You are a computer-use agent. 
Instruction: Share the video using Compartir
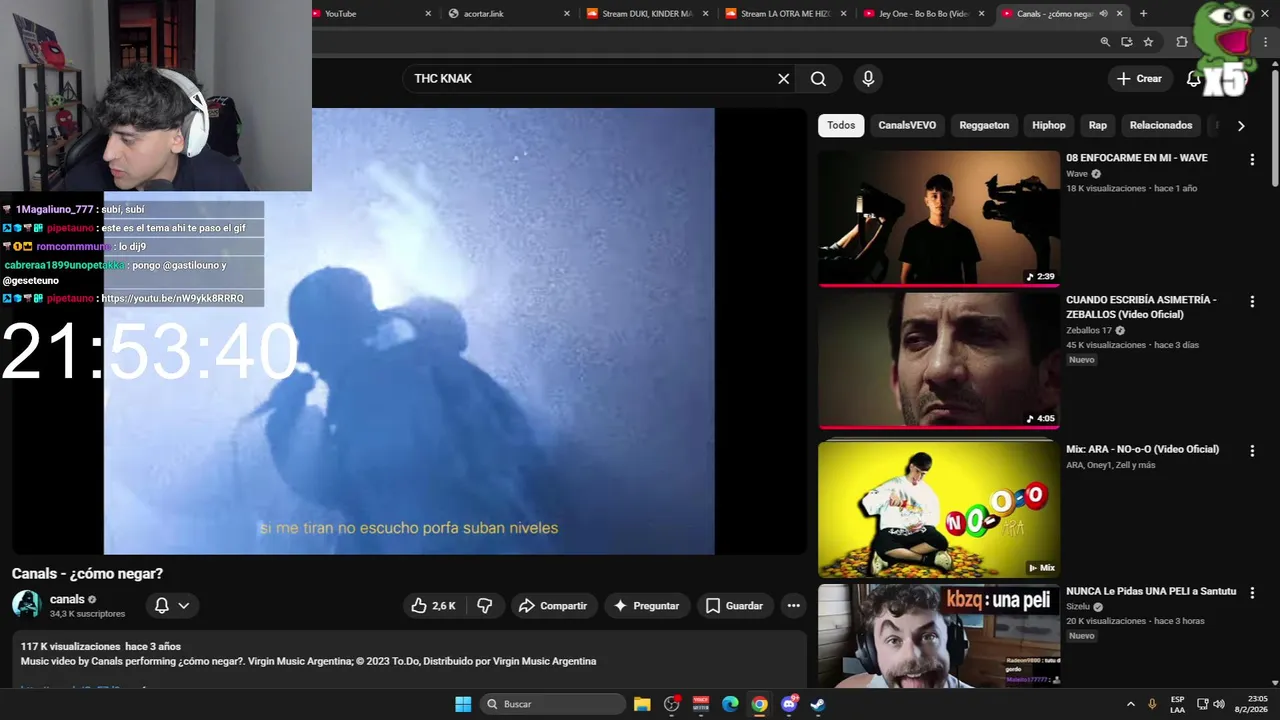pos(554,606)
